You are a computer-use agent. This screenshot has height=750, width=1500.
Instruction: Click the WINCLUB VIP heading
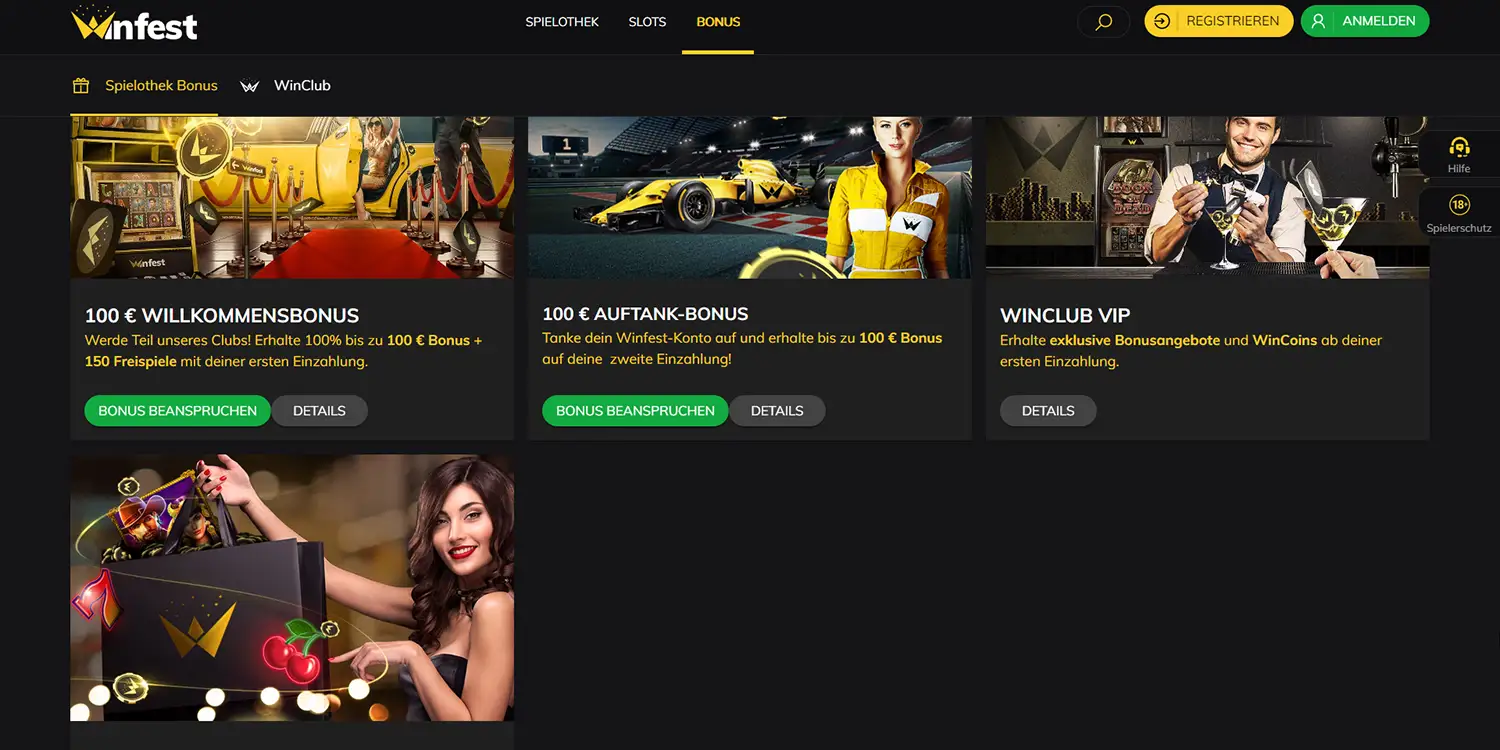pos(1065,316)
